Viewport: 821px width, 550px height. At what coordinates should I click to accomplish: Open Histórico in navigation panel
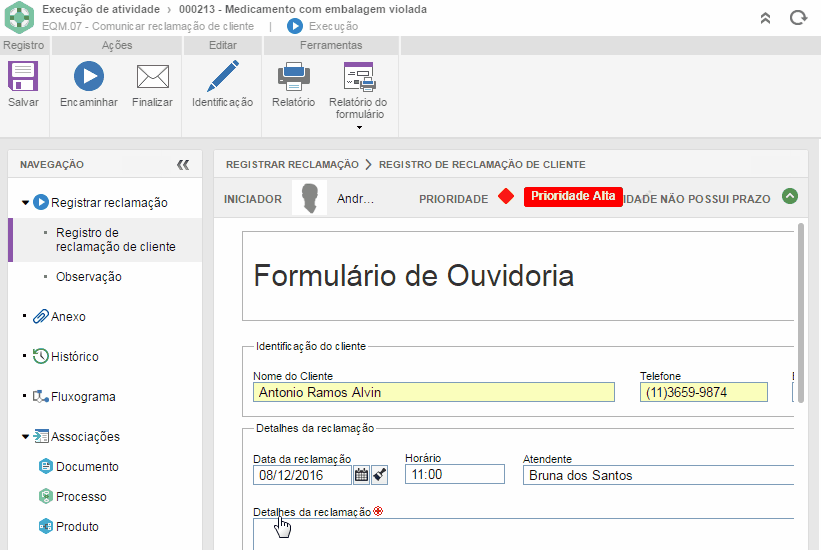[74, 357]
